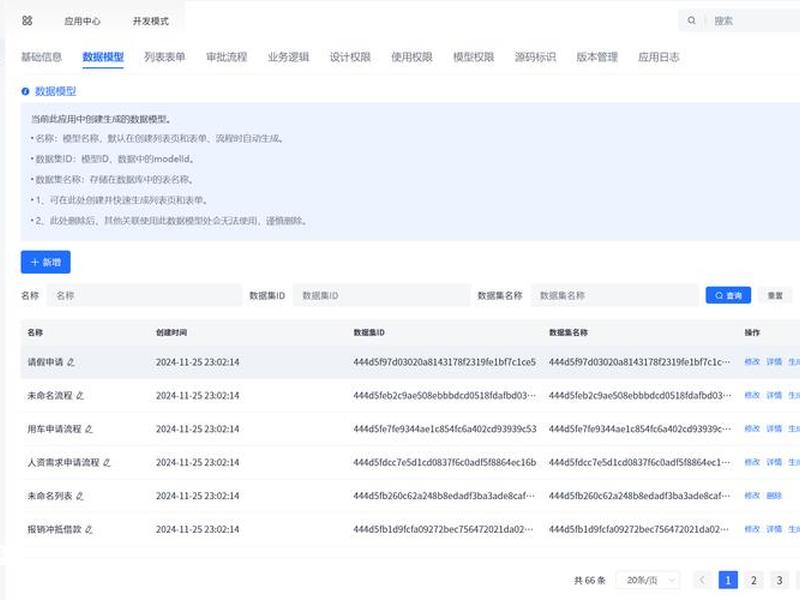This screenshot has height=600, width=800.
Task: Switch to the 版本管理 tab
Action: [597, 57]
